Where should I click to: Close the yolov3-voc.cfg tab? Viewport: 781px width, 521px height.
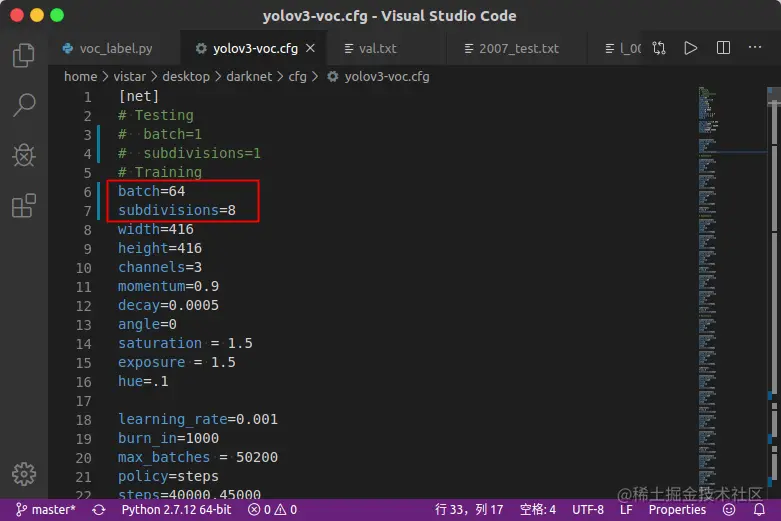coord(310,48)
